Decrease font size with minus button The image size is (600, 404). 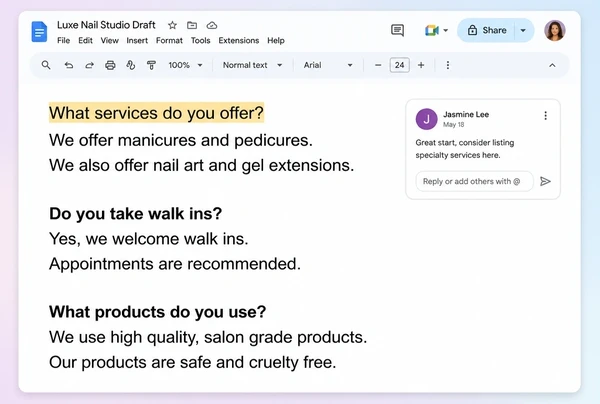pyautogui.click(x=378, y=65)
